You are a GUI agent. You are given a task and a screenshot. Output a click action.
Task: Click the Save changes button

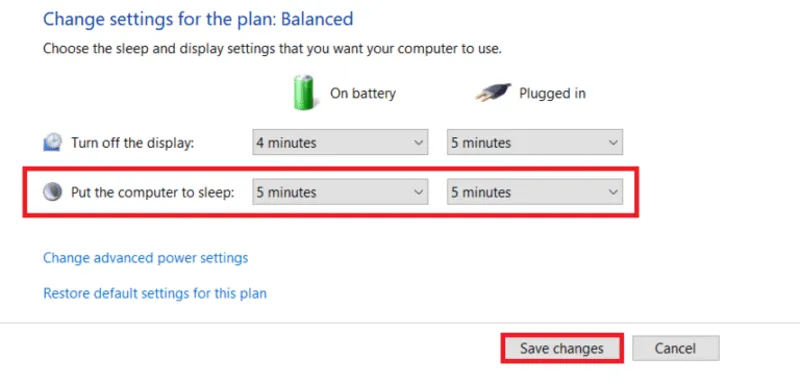pyautogui.click(x=562, y=348)
